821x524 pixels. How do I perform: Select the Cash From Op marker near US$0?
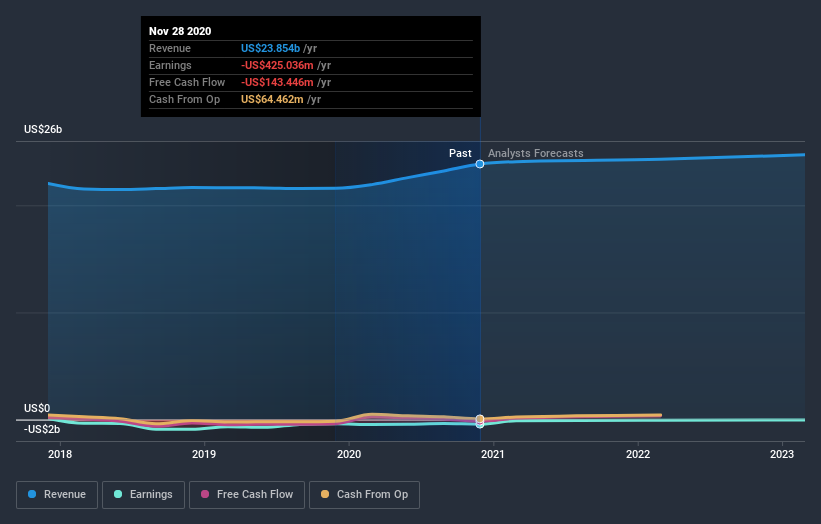(480, 419)
